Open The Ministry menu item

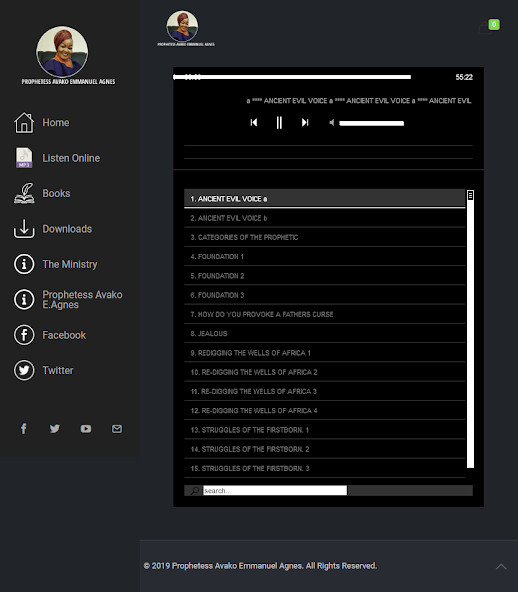[x=70, y=264]
